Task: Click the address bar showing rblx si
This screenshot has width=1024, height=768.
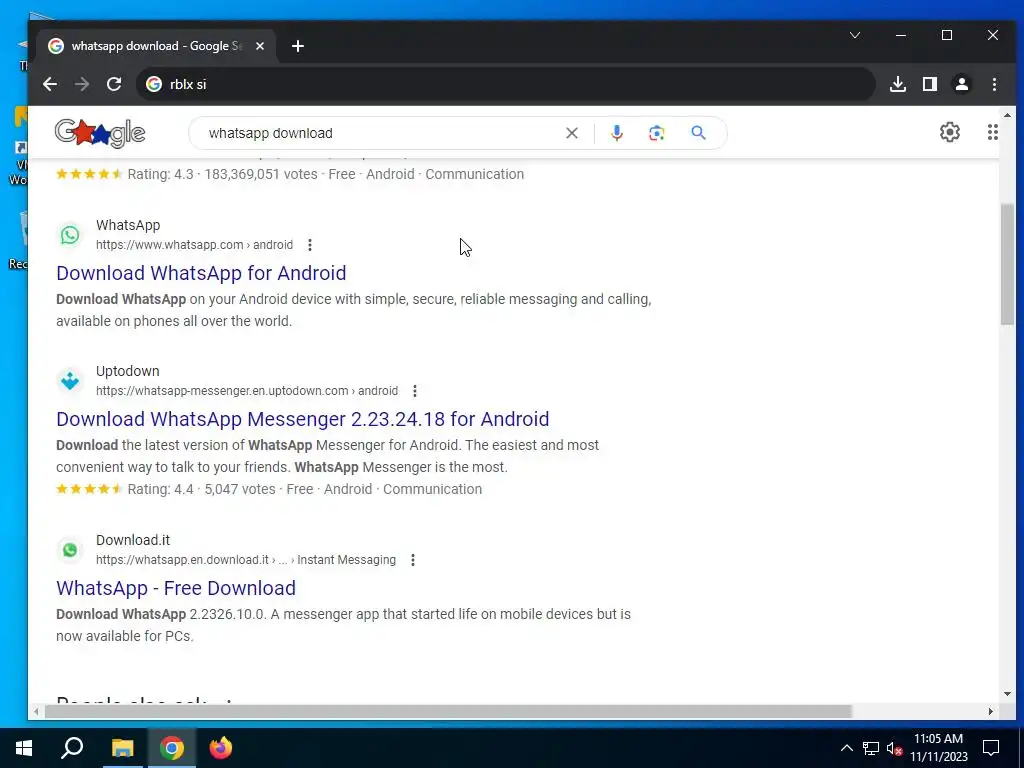Action: tap(506, 84)
